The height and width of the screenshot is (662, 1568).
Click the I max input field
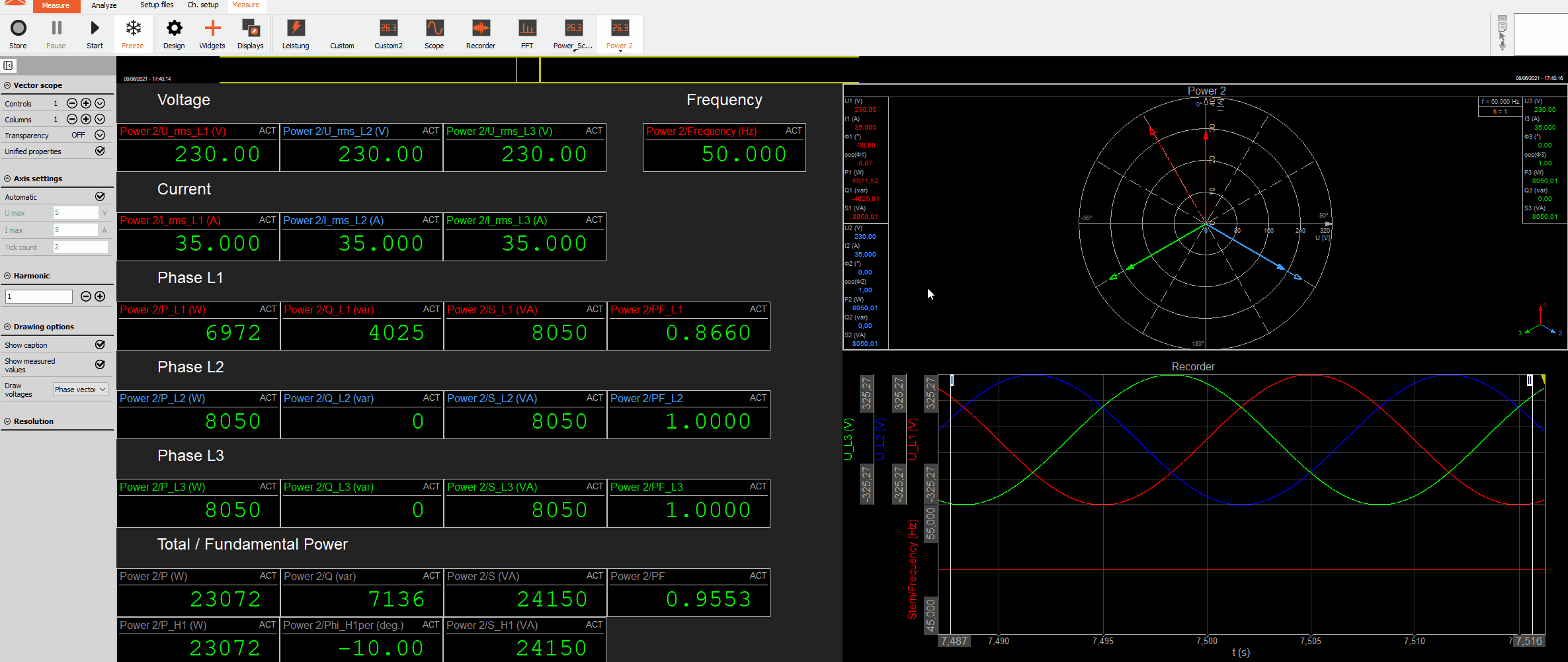75,229
